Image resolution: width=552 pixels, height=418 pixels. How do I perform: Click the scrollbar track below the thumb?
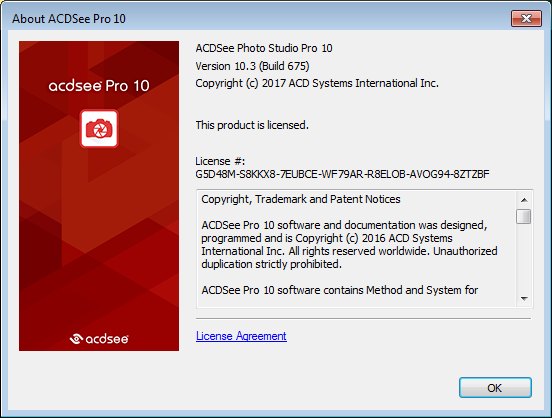(524, 257)
